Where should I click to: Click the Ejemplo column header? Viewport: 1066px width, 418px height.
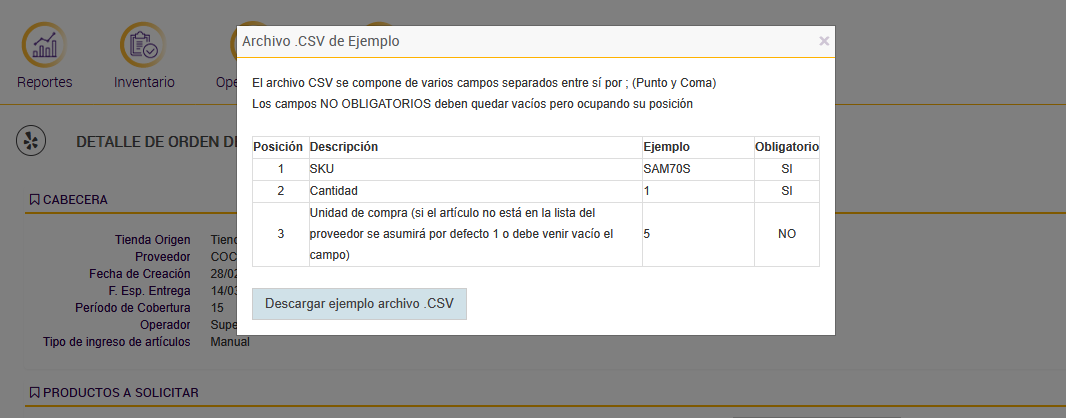[666, 147]
